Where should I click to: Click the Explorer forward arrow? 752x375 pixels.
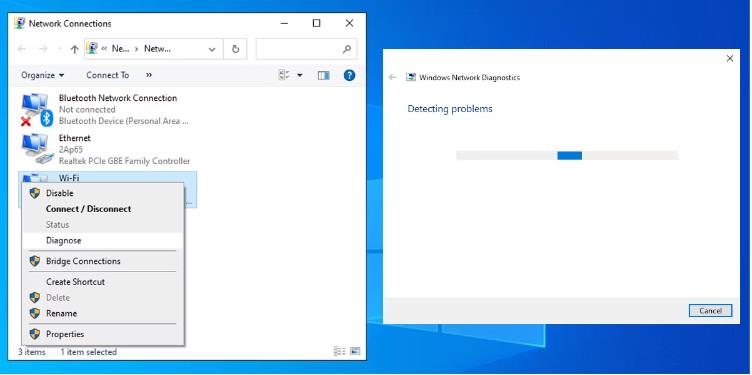tap(43, 49)
